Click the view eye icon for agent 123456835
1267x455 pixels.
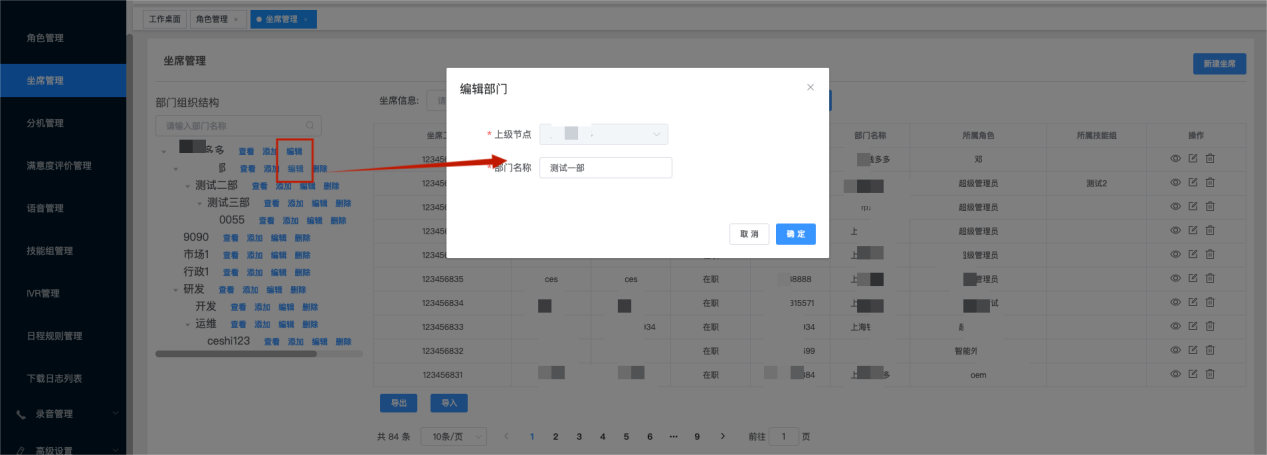click(x=1175, y=279)
